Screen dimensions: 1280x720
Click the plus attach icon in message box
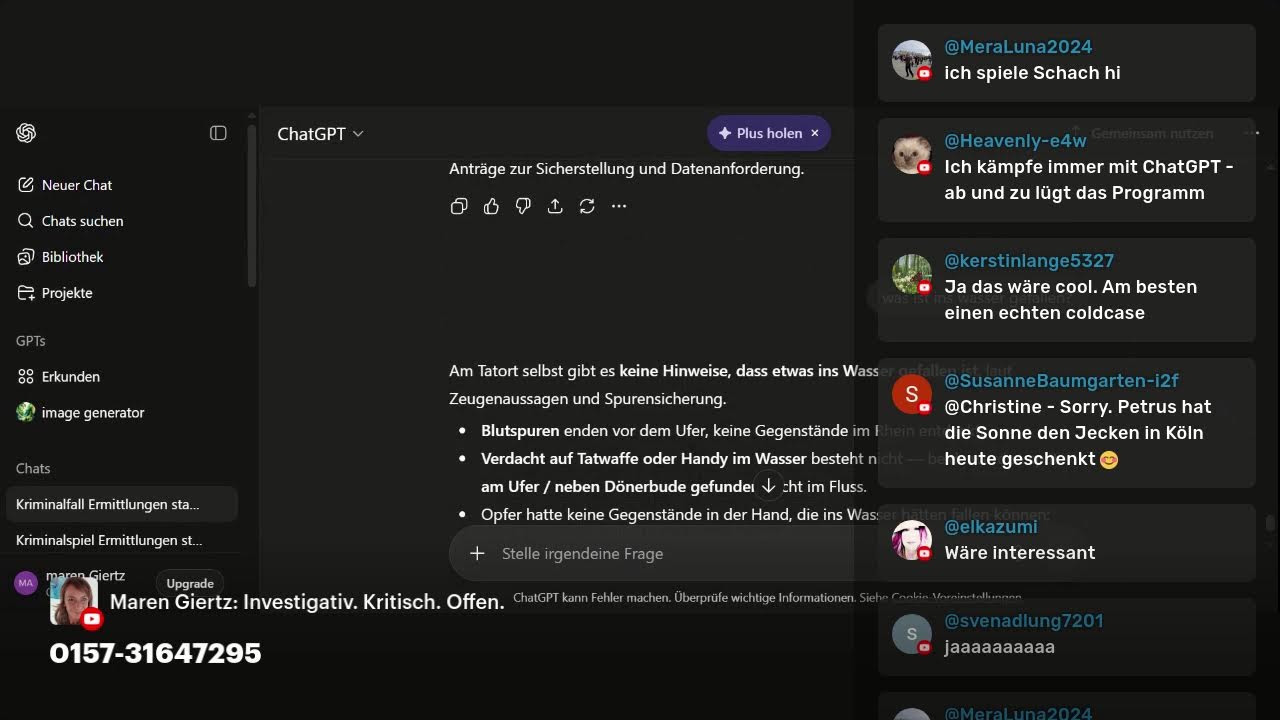pyautogui.click(x=477, y=553)
